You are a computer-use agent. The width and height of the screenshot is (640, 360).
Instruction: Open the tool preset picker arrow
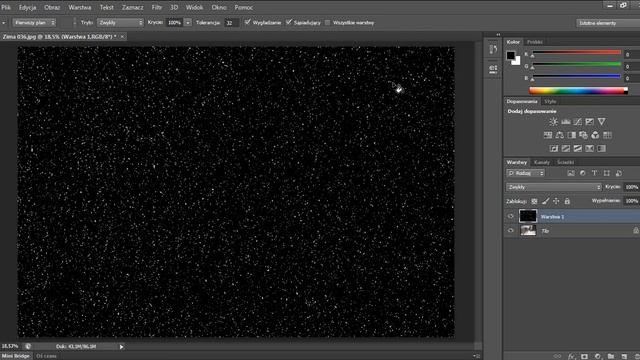(x=3, y=23)
